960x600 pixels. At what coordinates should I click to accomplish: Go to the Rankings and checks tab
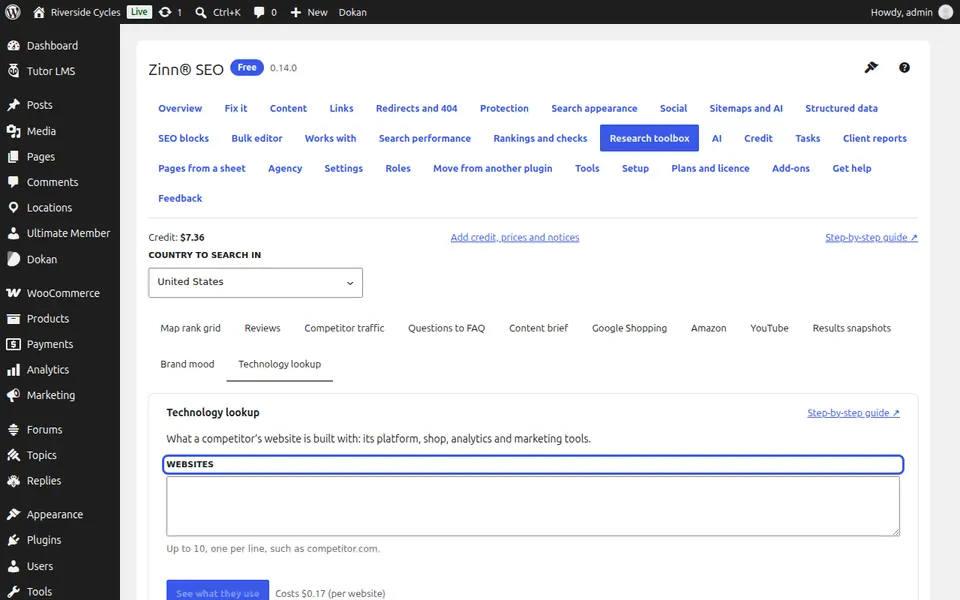[540, 138]
